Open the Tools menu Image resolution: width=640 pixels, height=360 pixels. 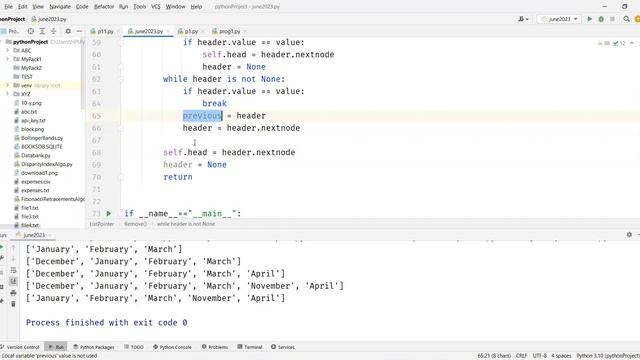(x=140, y=7)
